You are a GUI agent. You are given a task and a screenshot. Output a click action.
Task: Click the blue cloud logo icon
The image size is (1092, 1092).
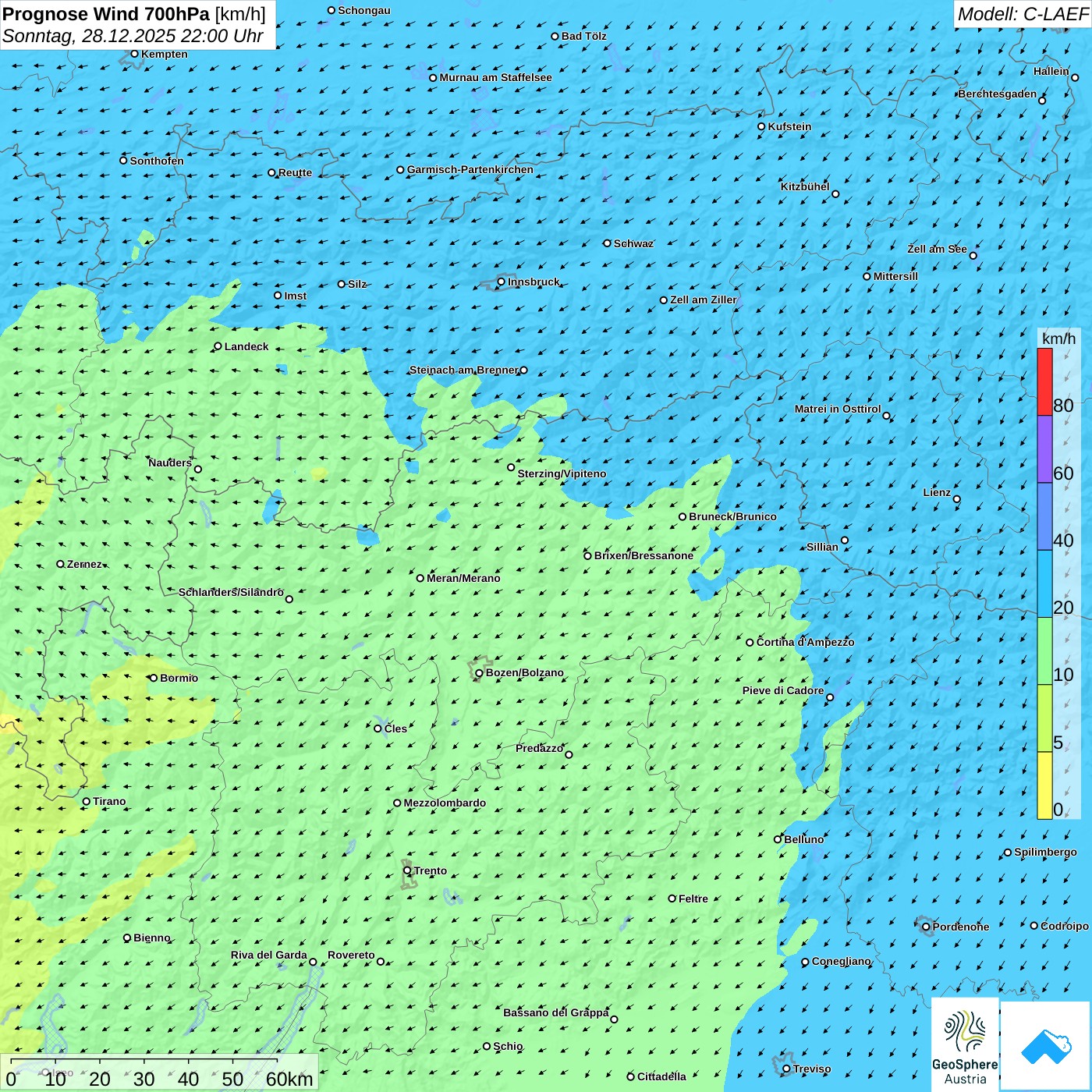tap(1045, 1047)
